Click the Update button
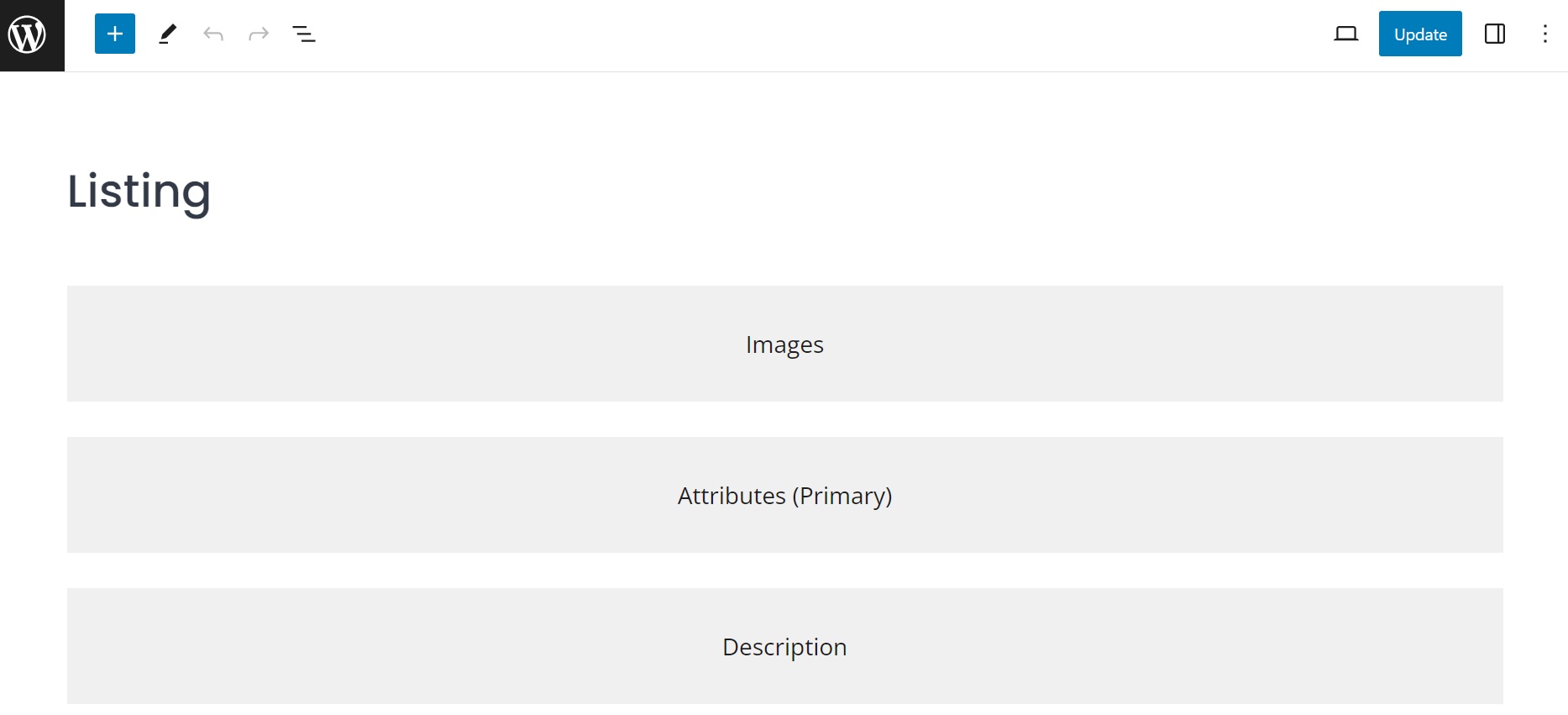The image size is (1568, 715). tap(1420, 34)
